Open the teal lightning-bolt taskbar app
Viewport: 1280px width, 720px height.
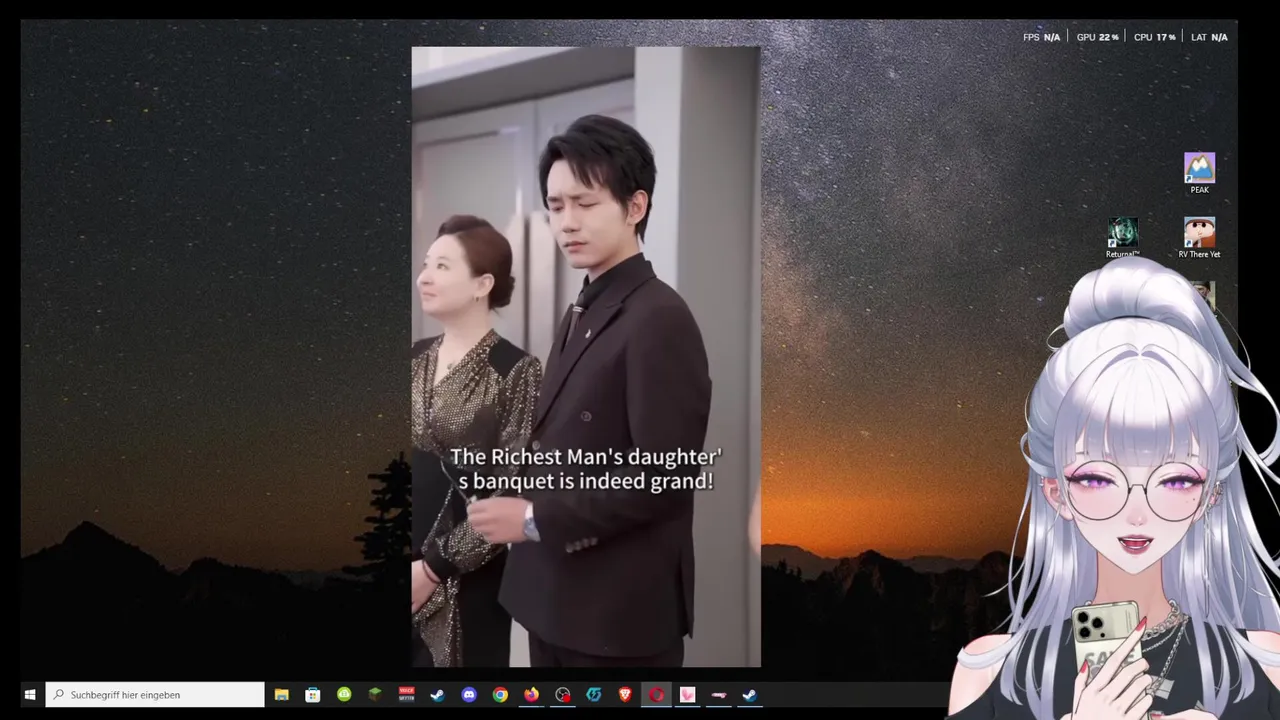click(594, 695)
